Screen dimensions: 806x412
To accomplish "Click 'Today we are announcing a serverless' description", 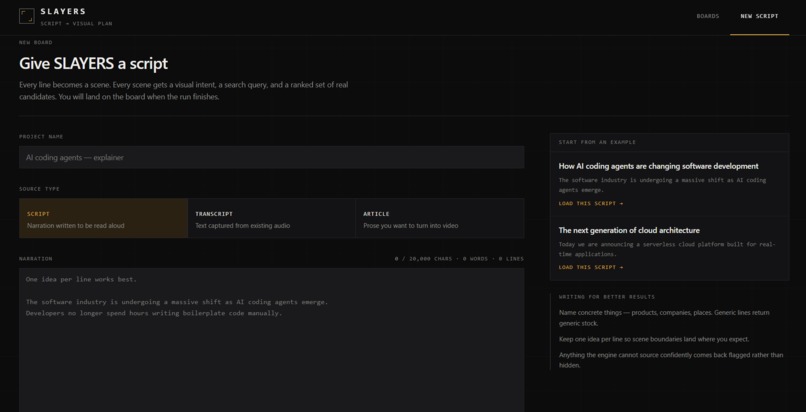I will 667,249.
